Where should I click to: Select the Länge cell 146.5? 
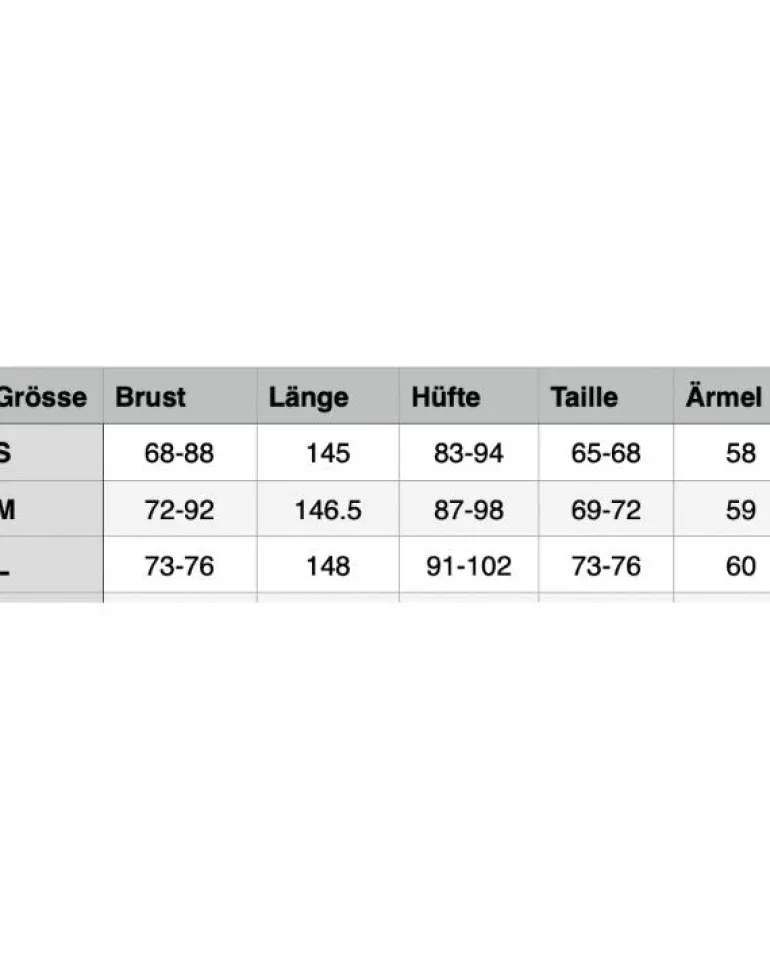[x=328, y=510]
